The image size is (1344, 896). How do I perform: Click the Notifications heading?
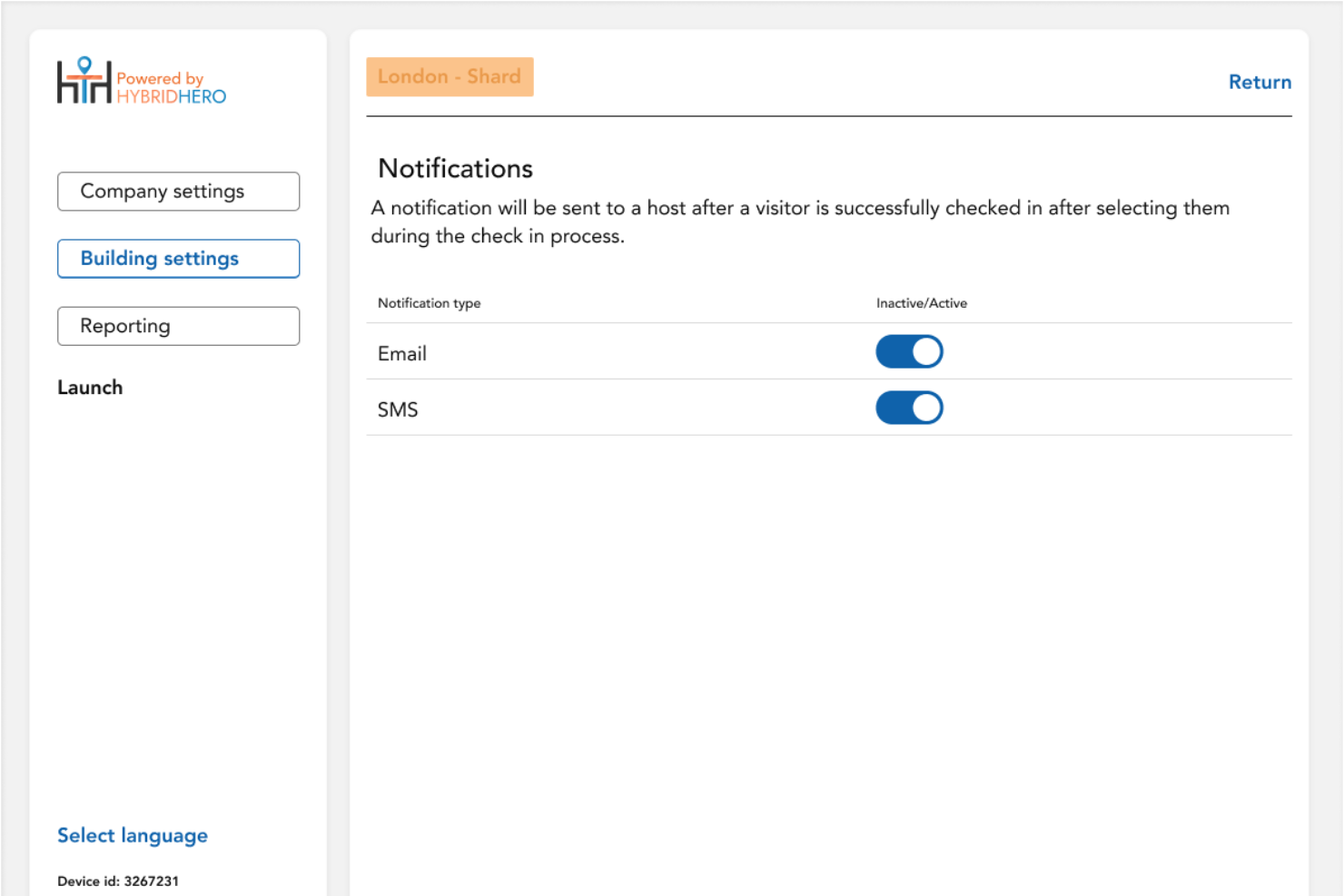coord(455,169)
